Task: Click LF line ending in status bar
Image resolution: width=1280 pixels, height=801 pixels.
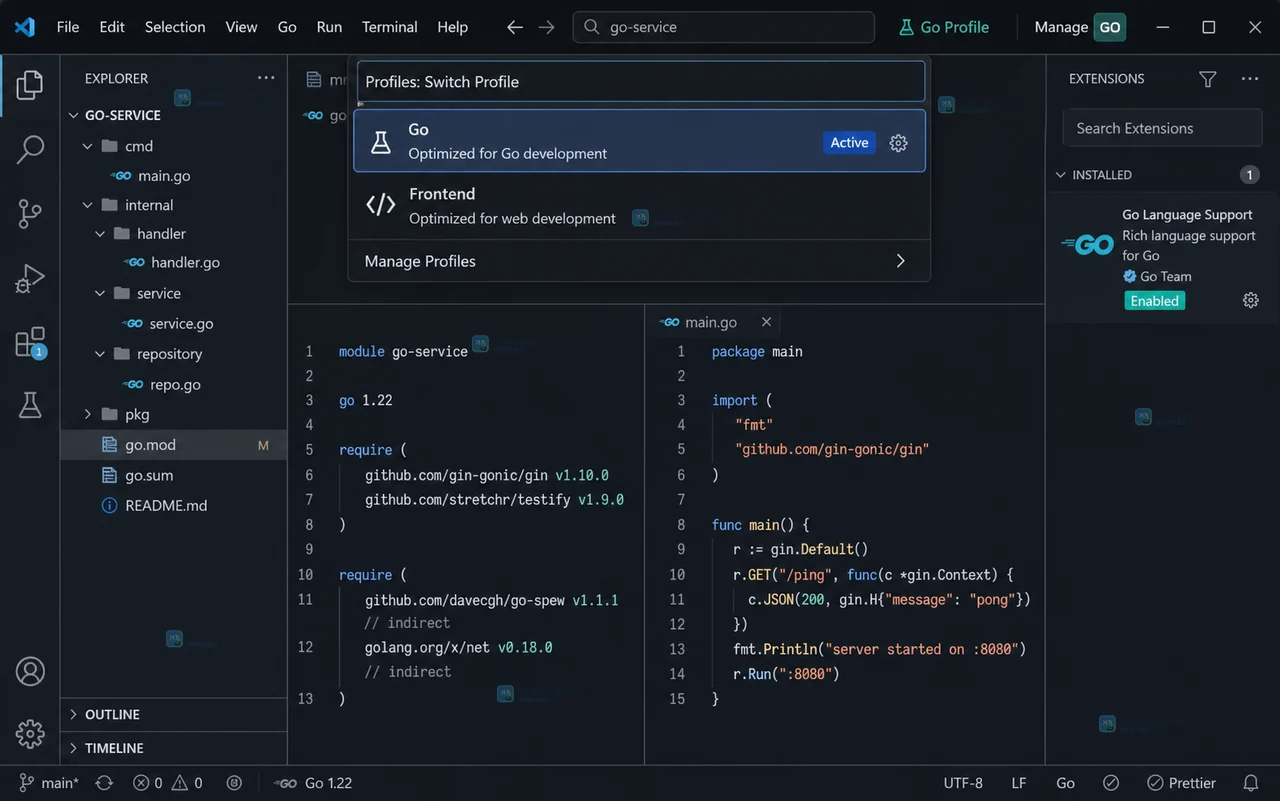Action: (1019, 783)
